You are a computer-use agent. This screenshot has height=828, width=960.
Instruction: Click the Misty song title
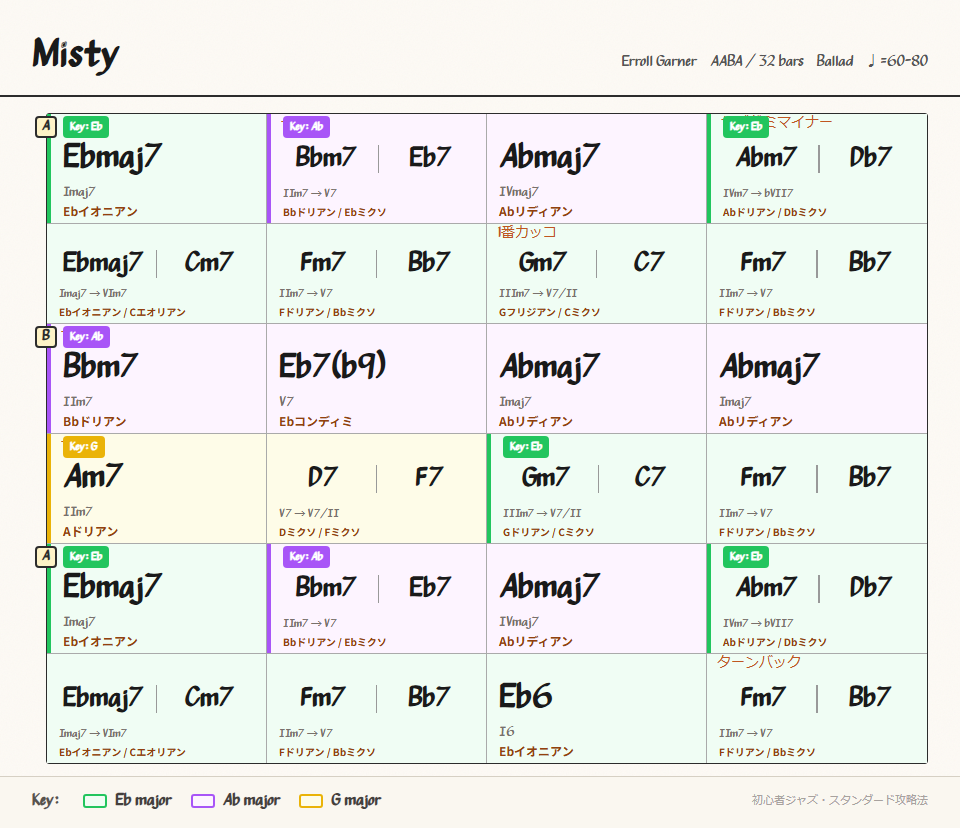[x=76, y=54]
